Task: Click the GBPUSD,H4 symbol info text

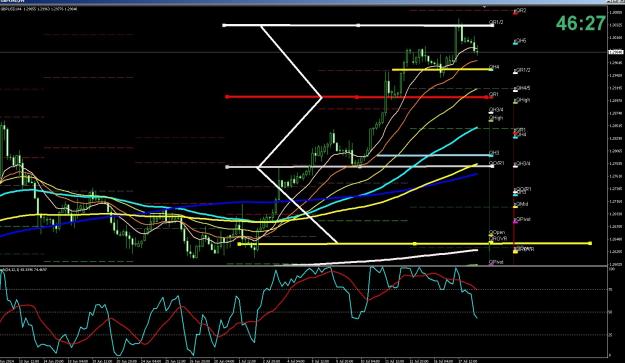Action: 39,9
